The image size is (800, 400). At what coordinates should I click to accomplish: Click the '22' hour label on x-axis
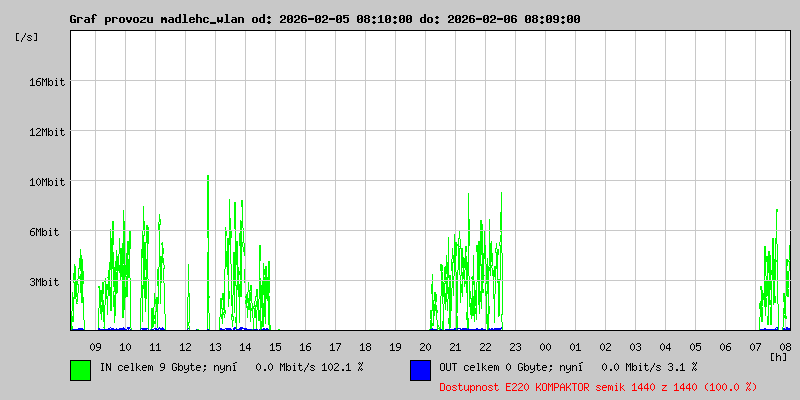click(x=485, y=347)
